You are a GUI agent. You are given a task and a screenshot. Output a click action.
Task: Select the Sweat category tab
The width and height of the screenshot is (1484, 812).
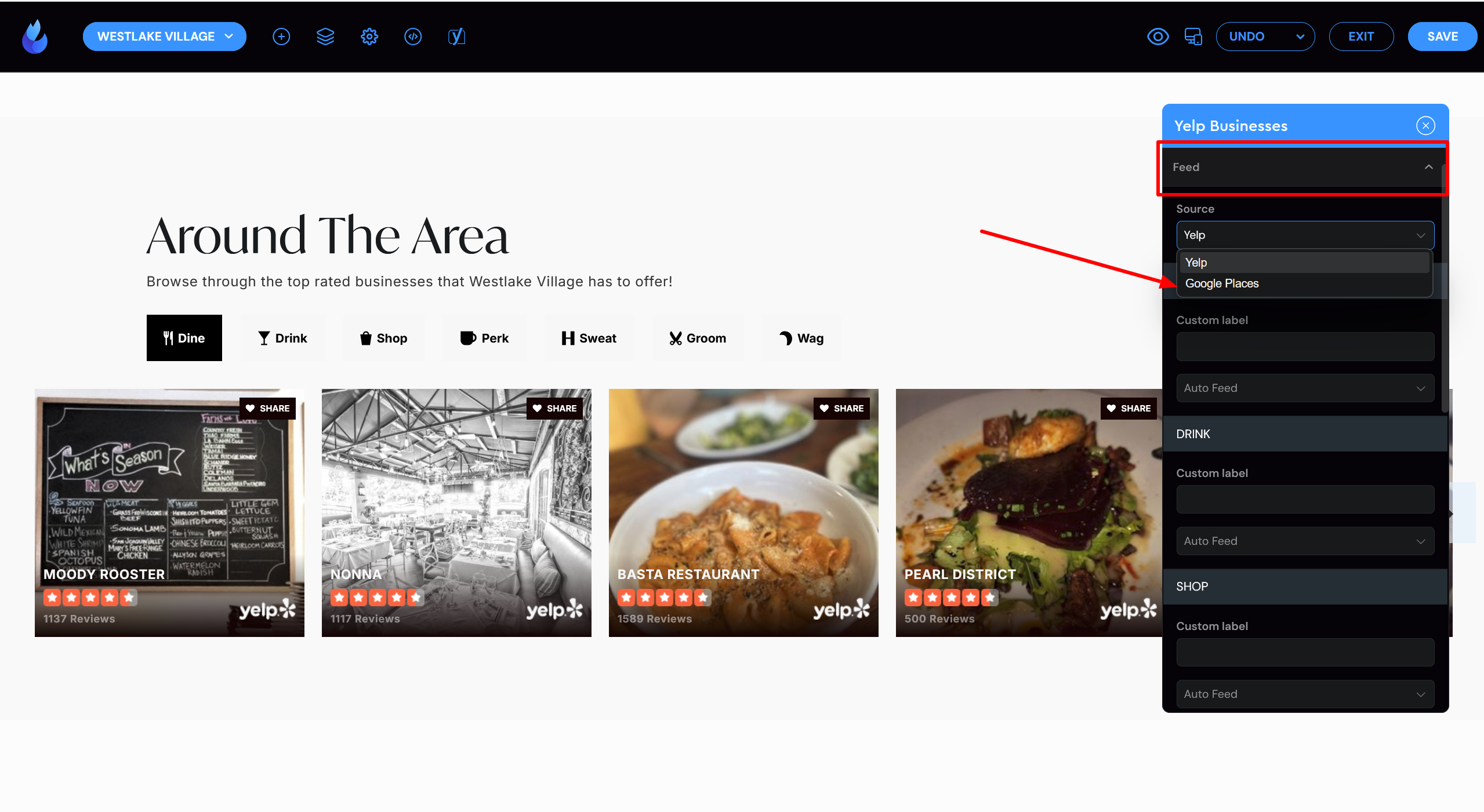click(589, 338)
